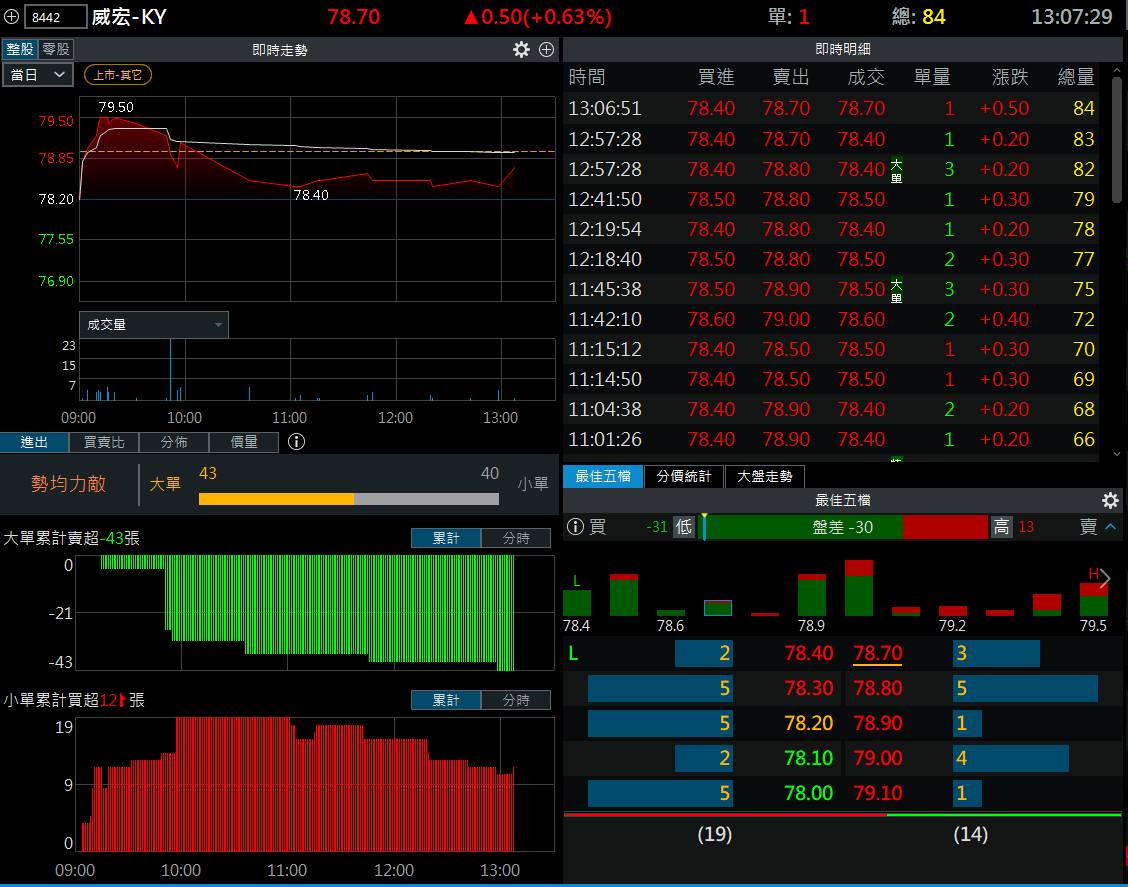This screenshot has width=1128, height=887.
Task: Collapse the chevron beside 賣 label
Action: (x=1110, y=527)
